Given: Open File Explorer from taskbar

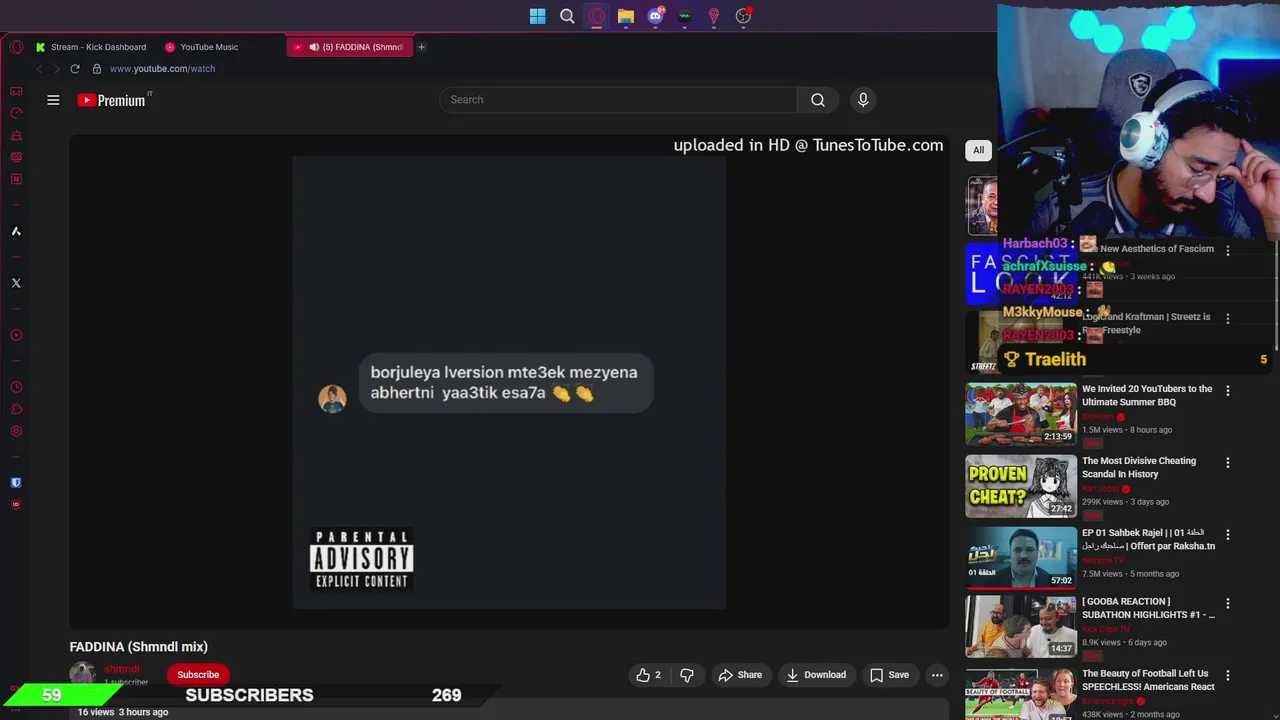Looking at the screenshot, I should click(x=626, y=16).
